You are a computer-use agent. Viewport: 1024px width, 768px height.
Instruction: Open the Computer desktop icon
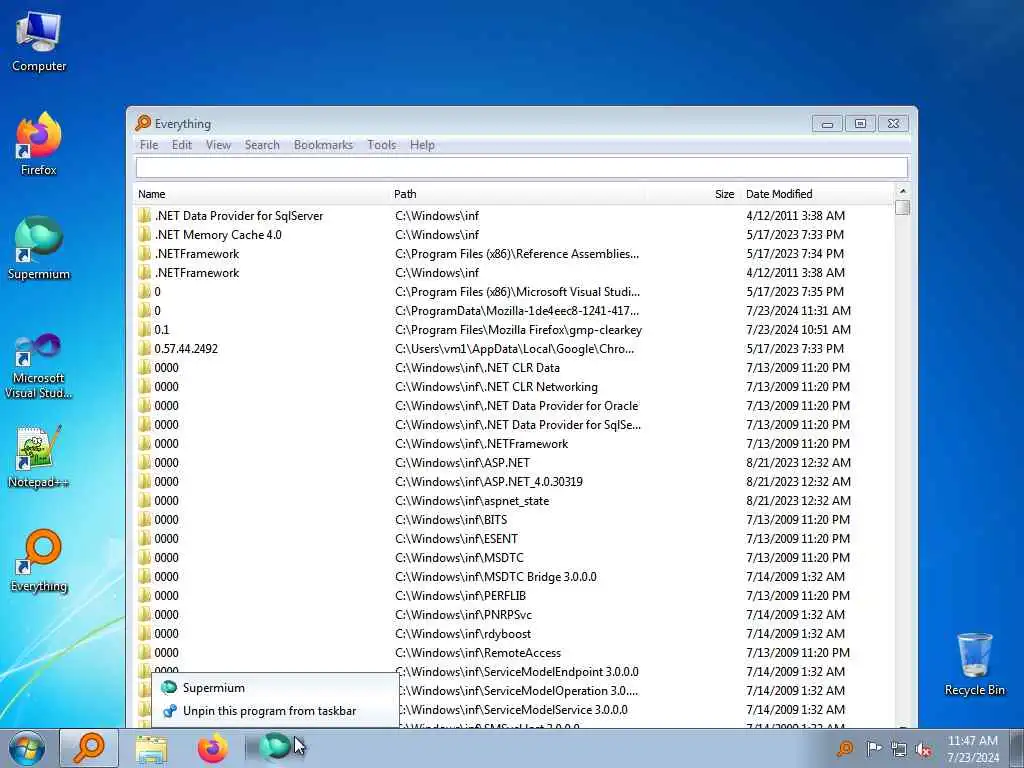click(x=39, y=42)
